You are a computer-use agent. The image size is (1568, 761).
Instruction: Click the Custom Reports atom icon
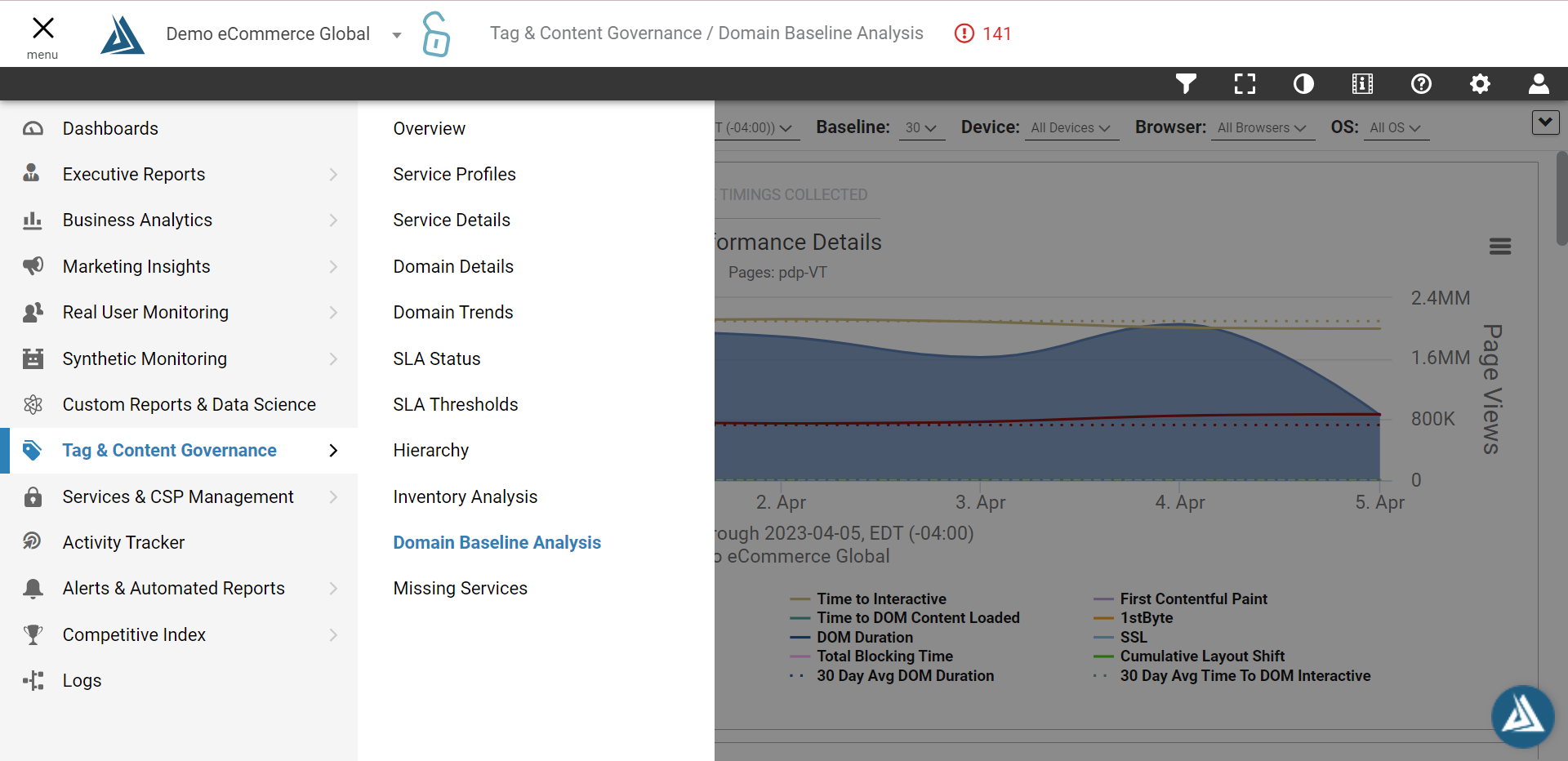(x=33, y=404)
